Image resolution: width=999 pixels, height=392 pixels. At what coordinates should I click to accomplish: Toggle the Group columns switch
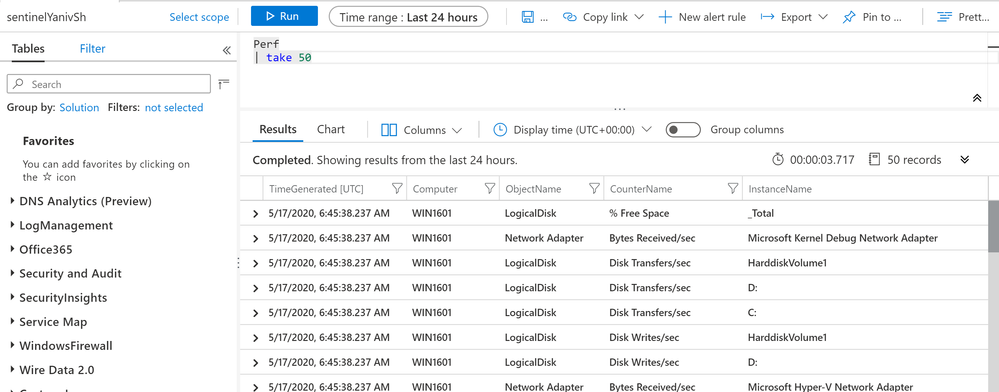point(683,130)
